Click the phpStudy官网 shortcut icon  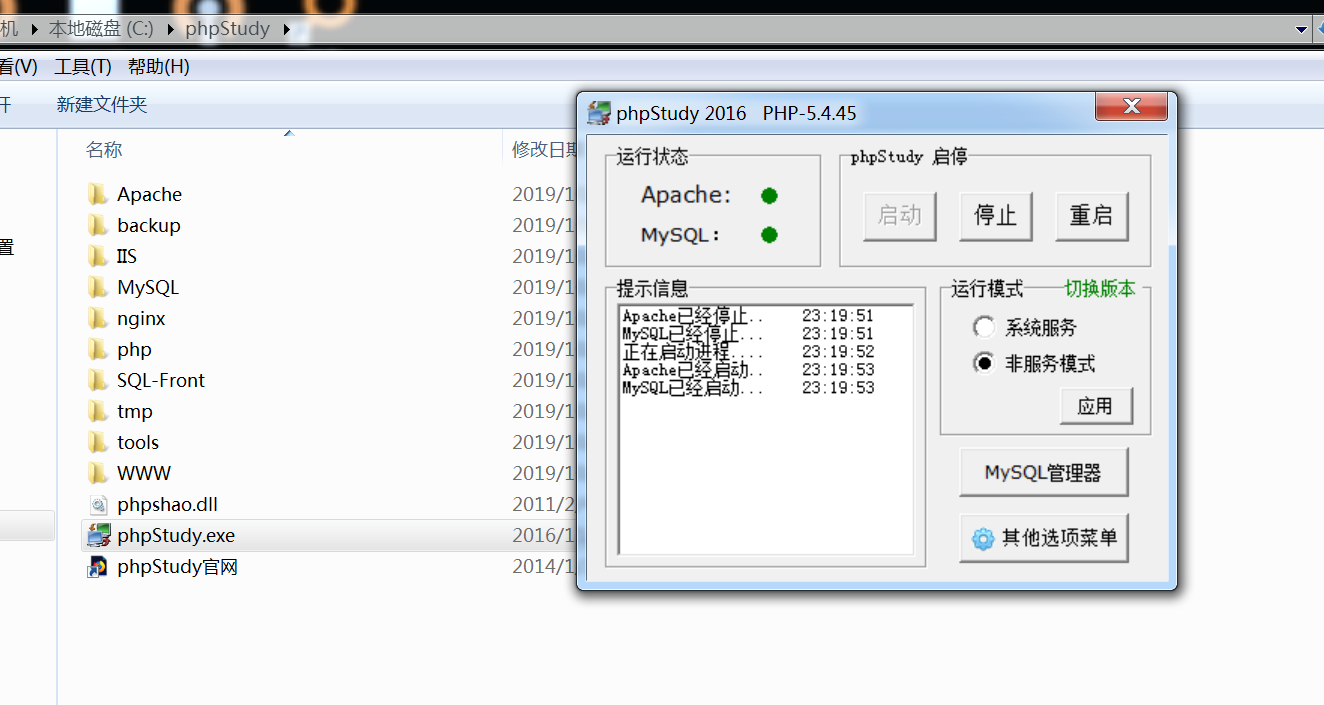[98, 567]
